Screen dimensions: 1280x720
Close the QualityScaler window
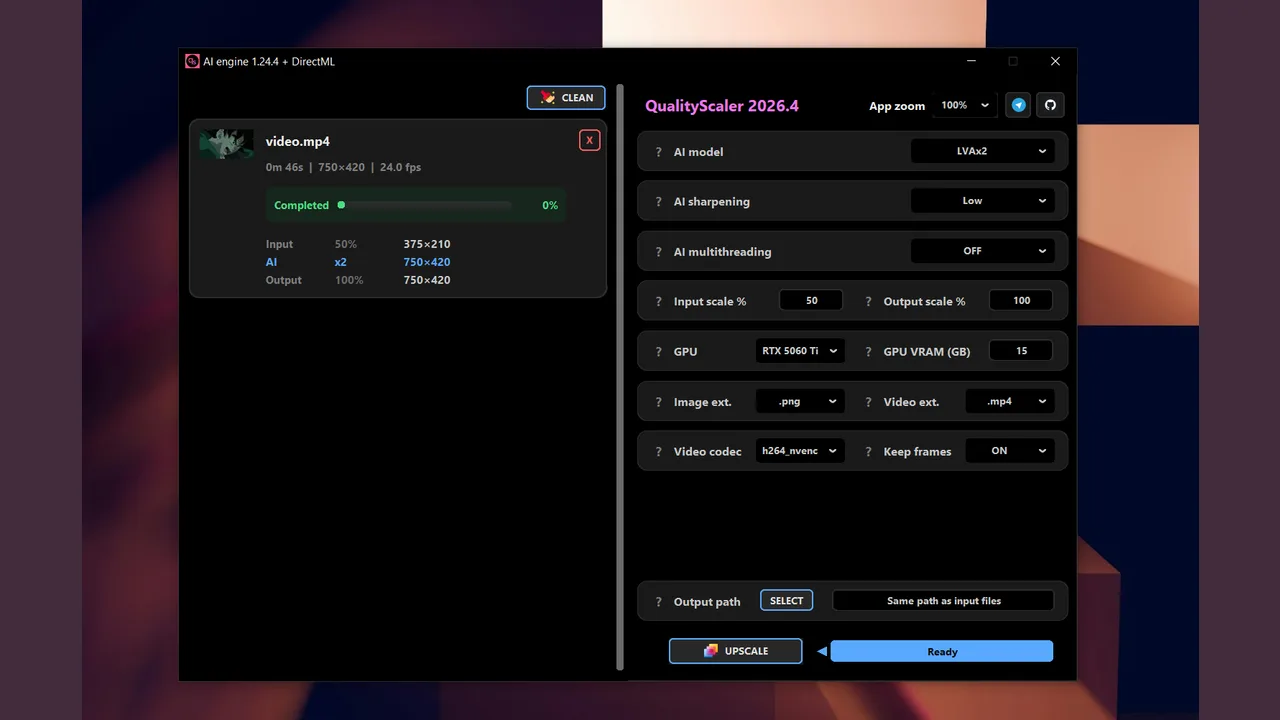coord(1055,61)
